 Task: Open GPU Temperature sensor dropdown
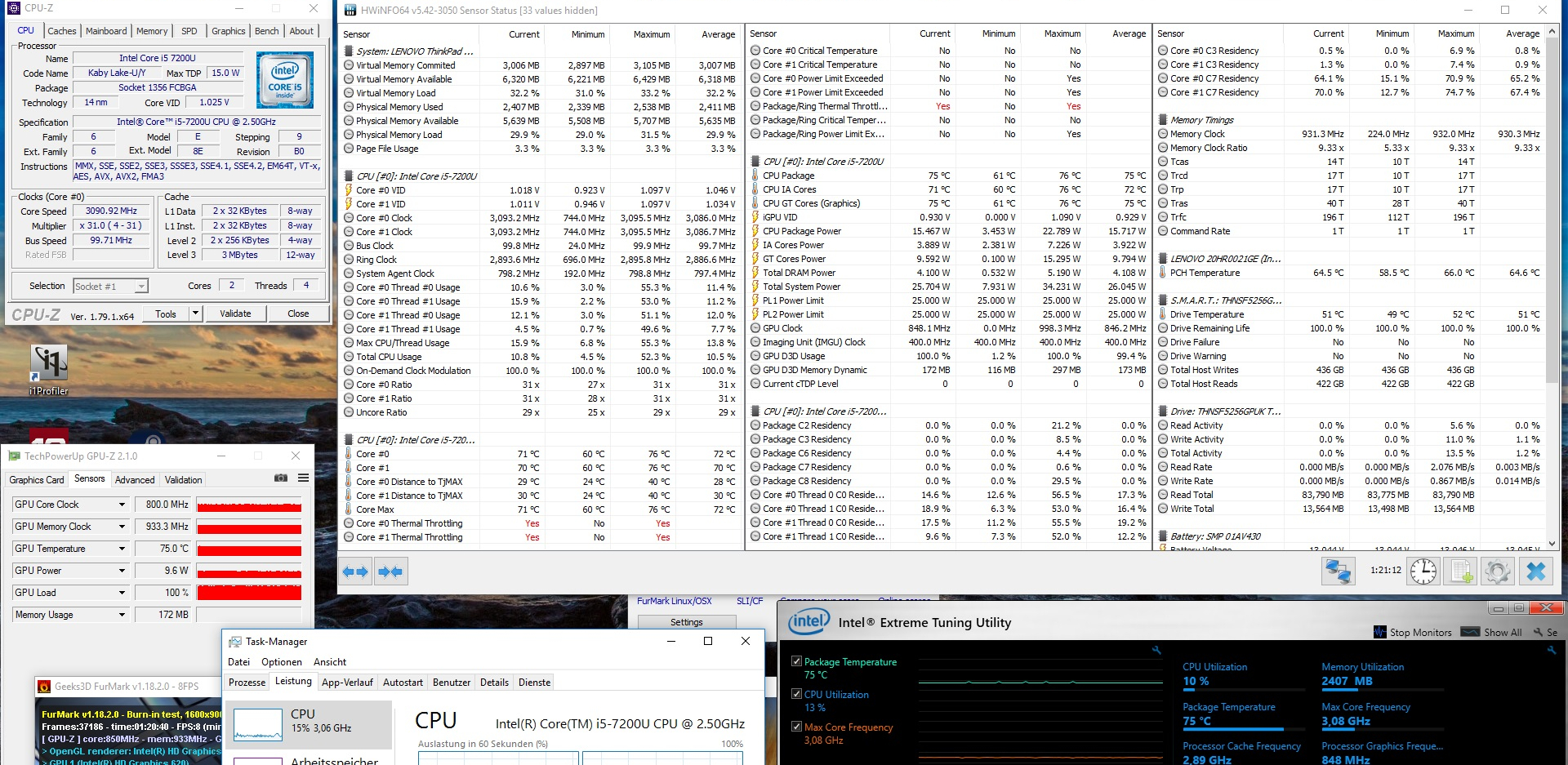[122, 549]
